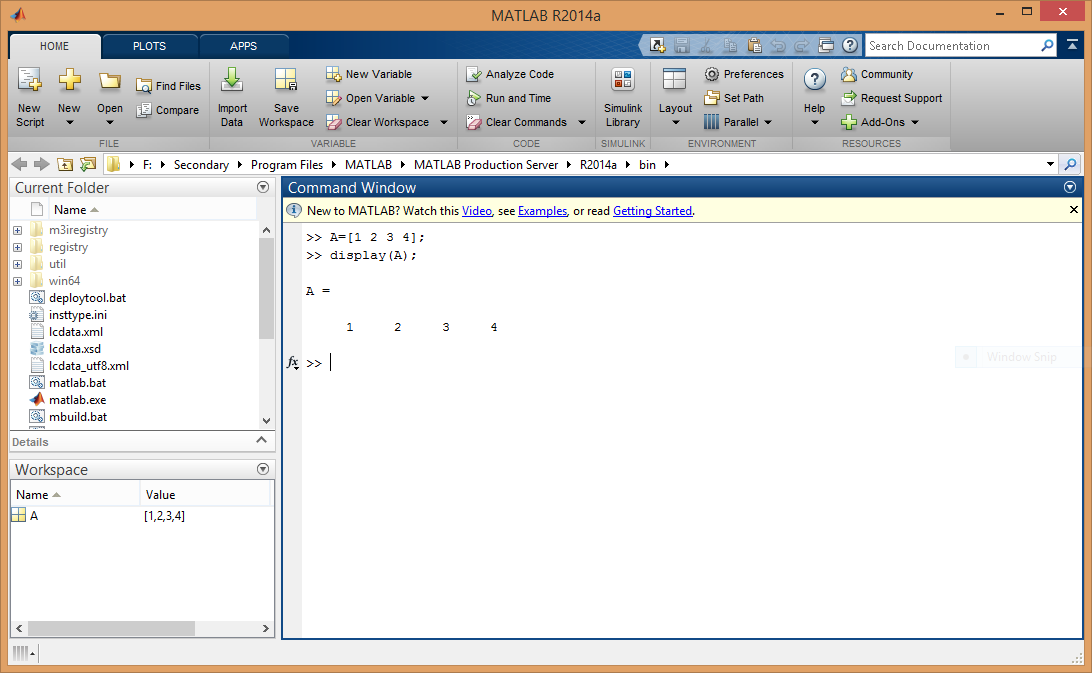1092x673 pixels.
Task: Select deploytool.bat file
Action: coord(87,298)
